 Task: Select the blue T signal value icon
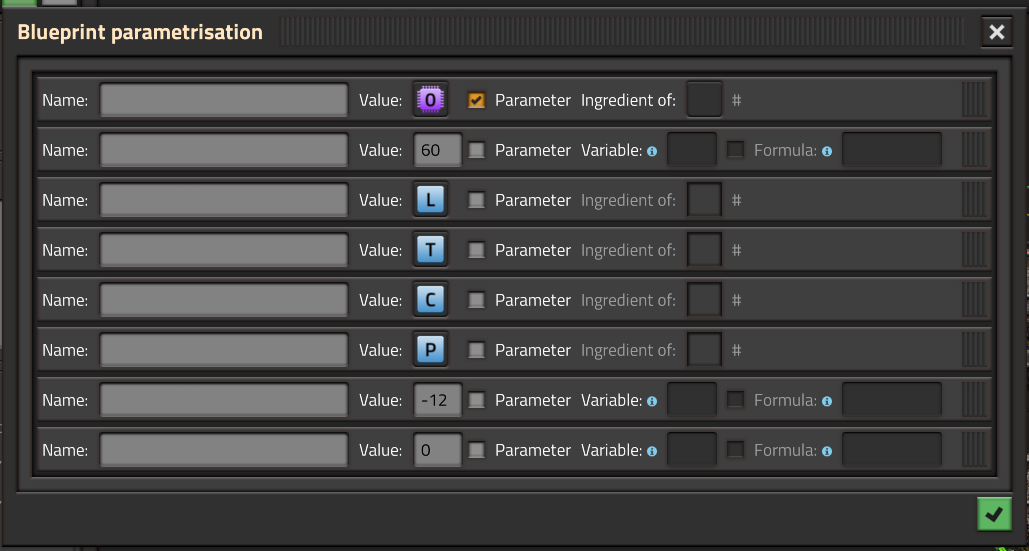pyautogui.click(x=430, y=249)
